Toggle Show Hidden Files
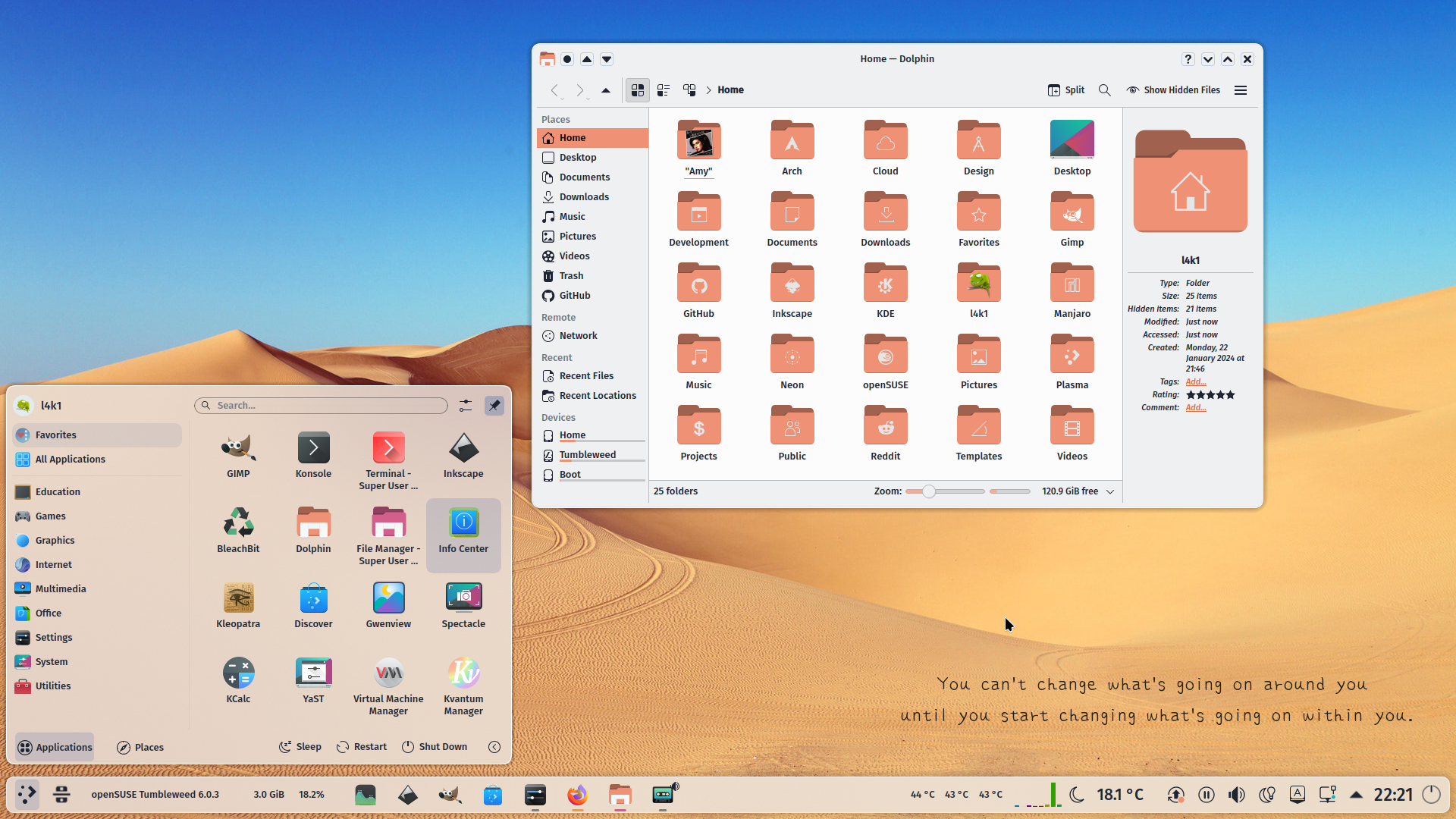 tap(1173, 90)
